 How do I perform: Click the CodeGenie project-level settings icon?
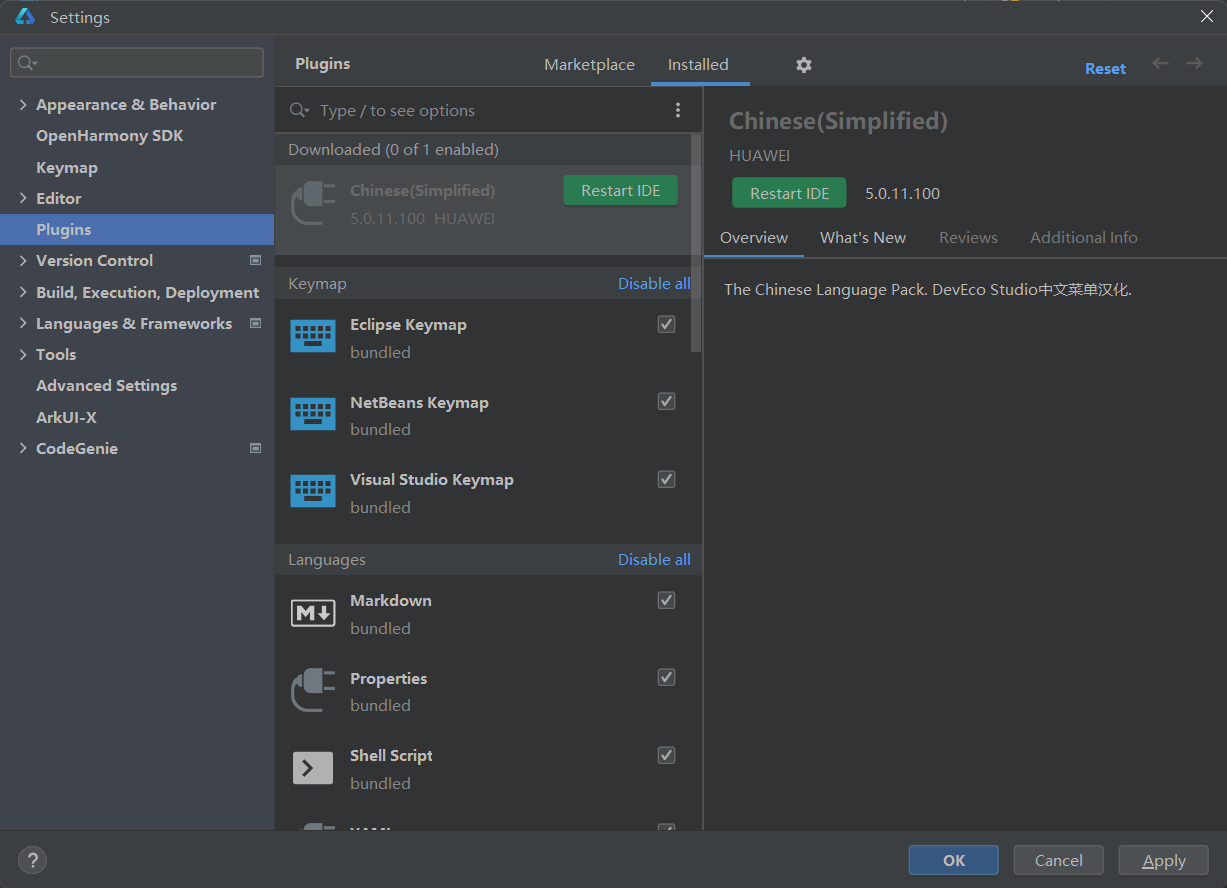click(255, 448)
